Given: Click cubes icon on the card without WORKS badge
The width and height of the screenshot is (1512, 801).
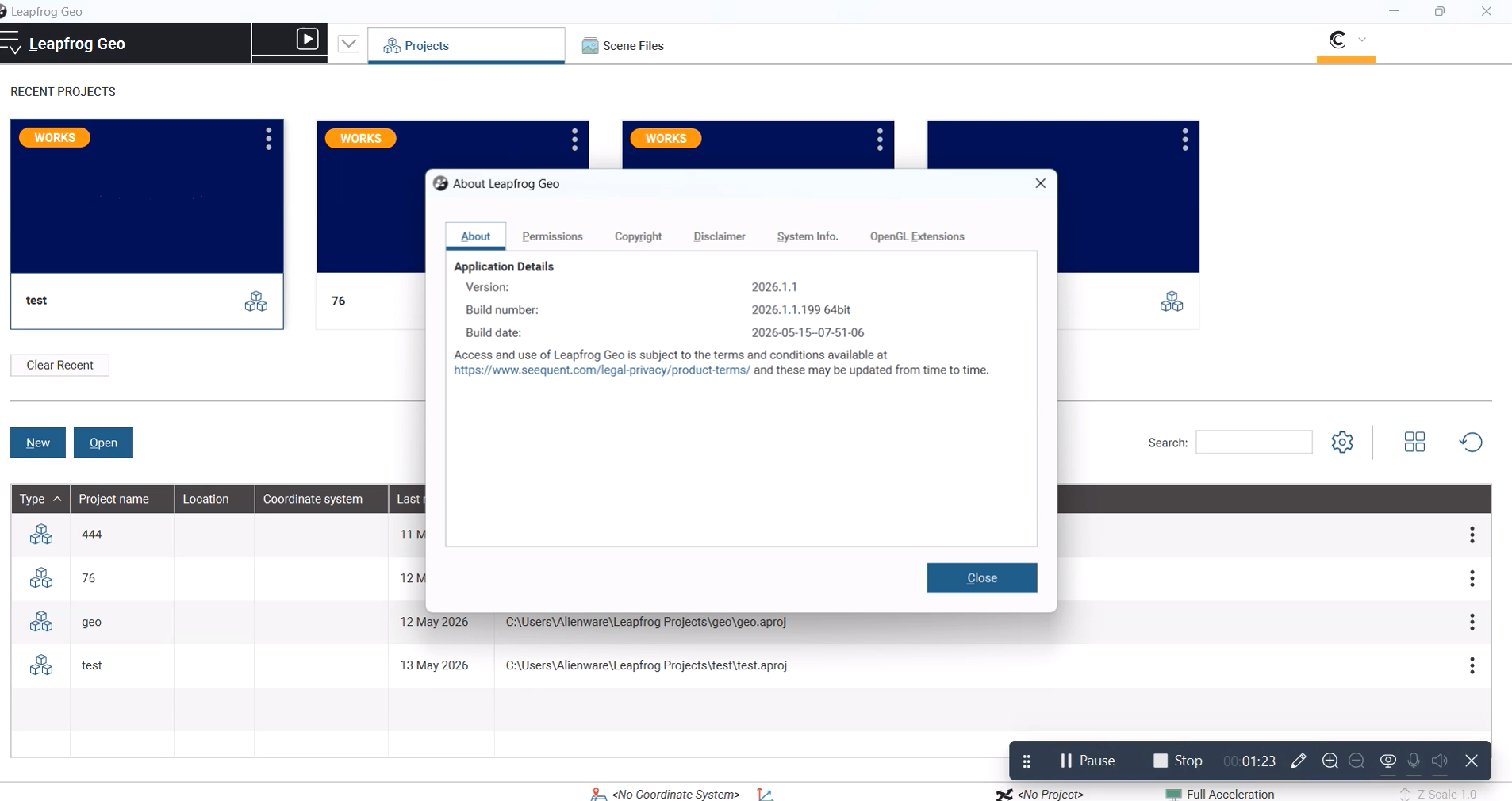Looking at the screenshot, I should pos(1172,301).
